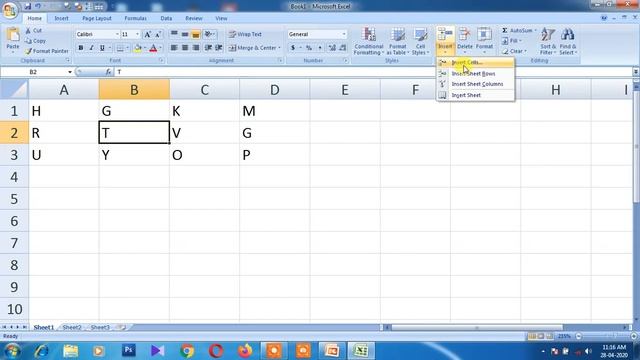Click Copy in the Clipboard group

point(35,41)
